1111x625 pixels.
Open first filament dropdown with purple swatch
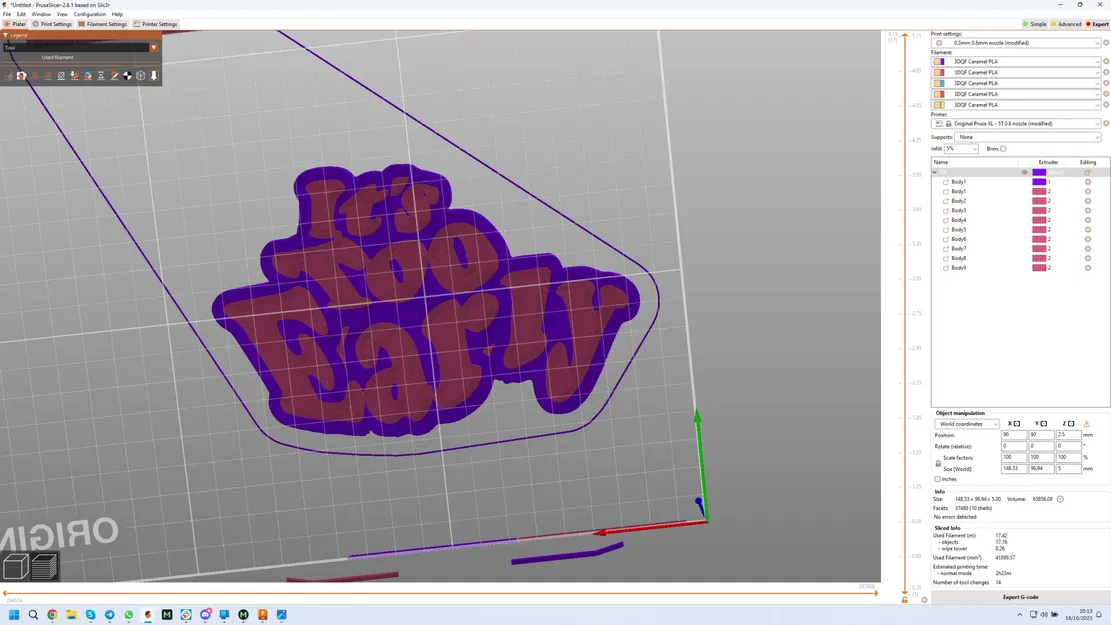pos(1017,62)
